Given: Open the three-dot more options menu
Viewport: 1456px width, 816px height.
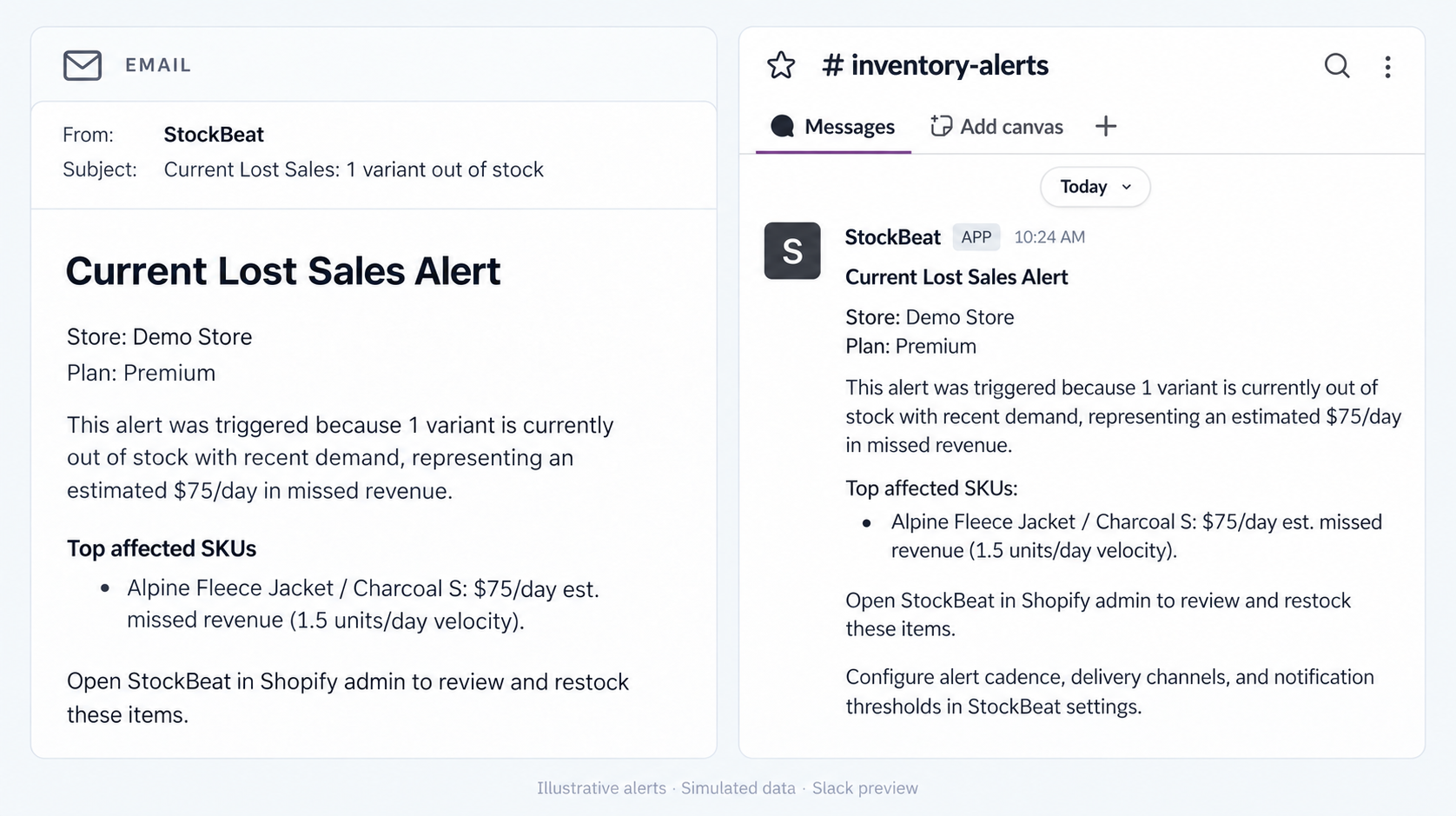Looking at the screenshot, I should pos(1387,67).
